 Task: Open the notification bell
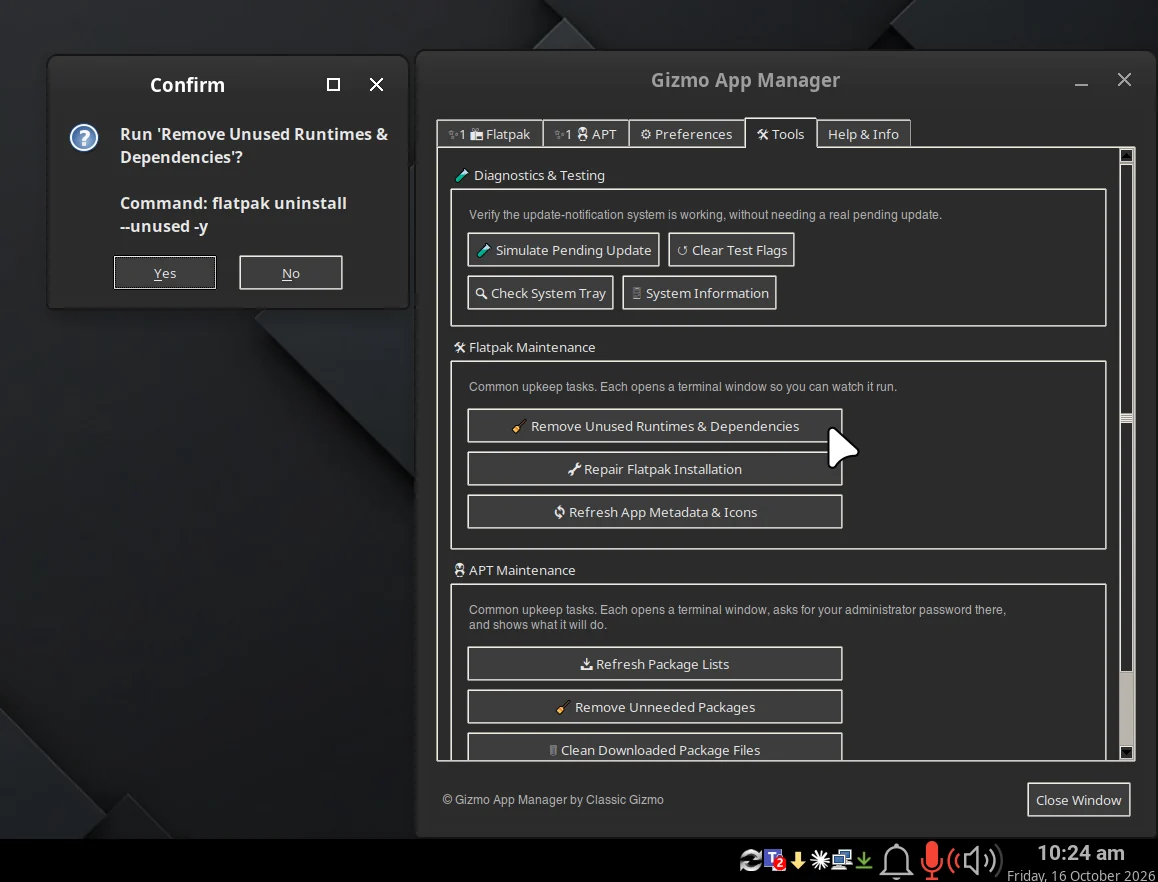(897, 861)
